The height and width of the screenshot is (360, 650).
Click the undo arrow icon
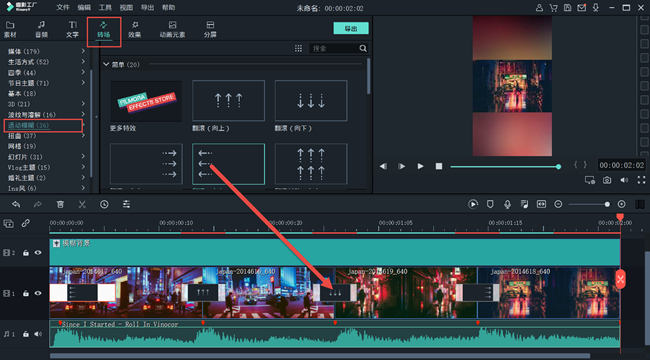(16, 204)
